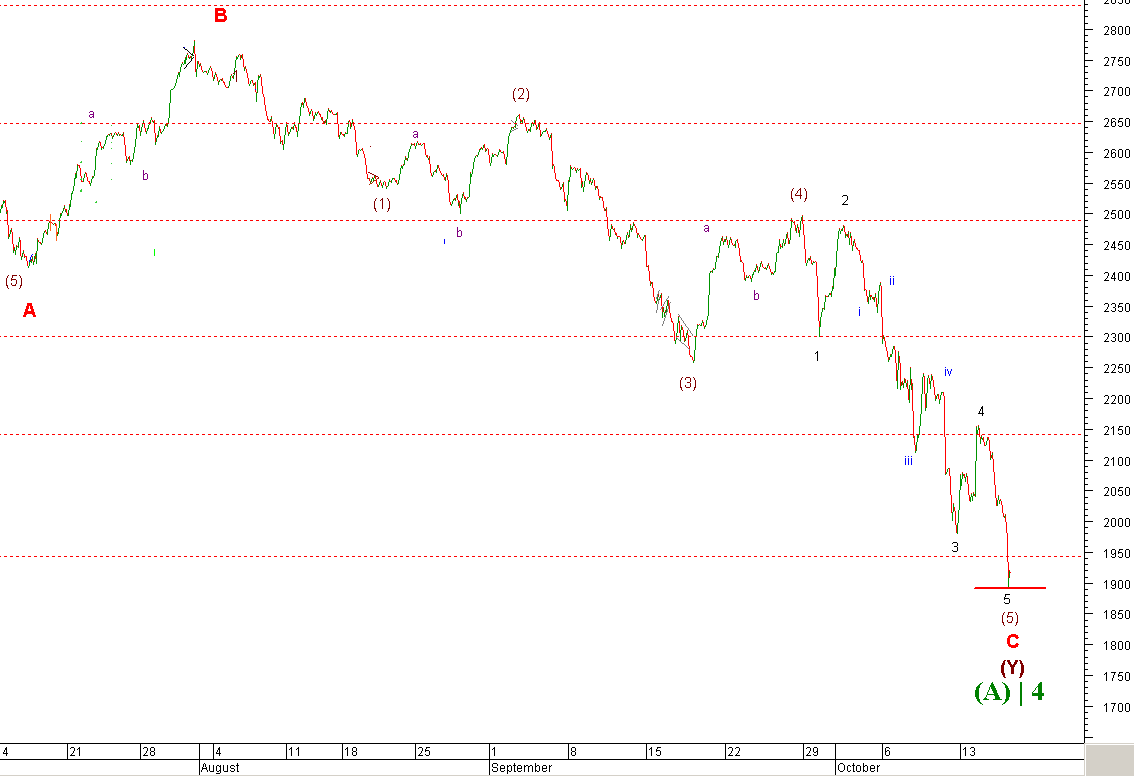Click the (1) wave label

(382, 204)
